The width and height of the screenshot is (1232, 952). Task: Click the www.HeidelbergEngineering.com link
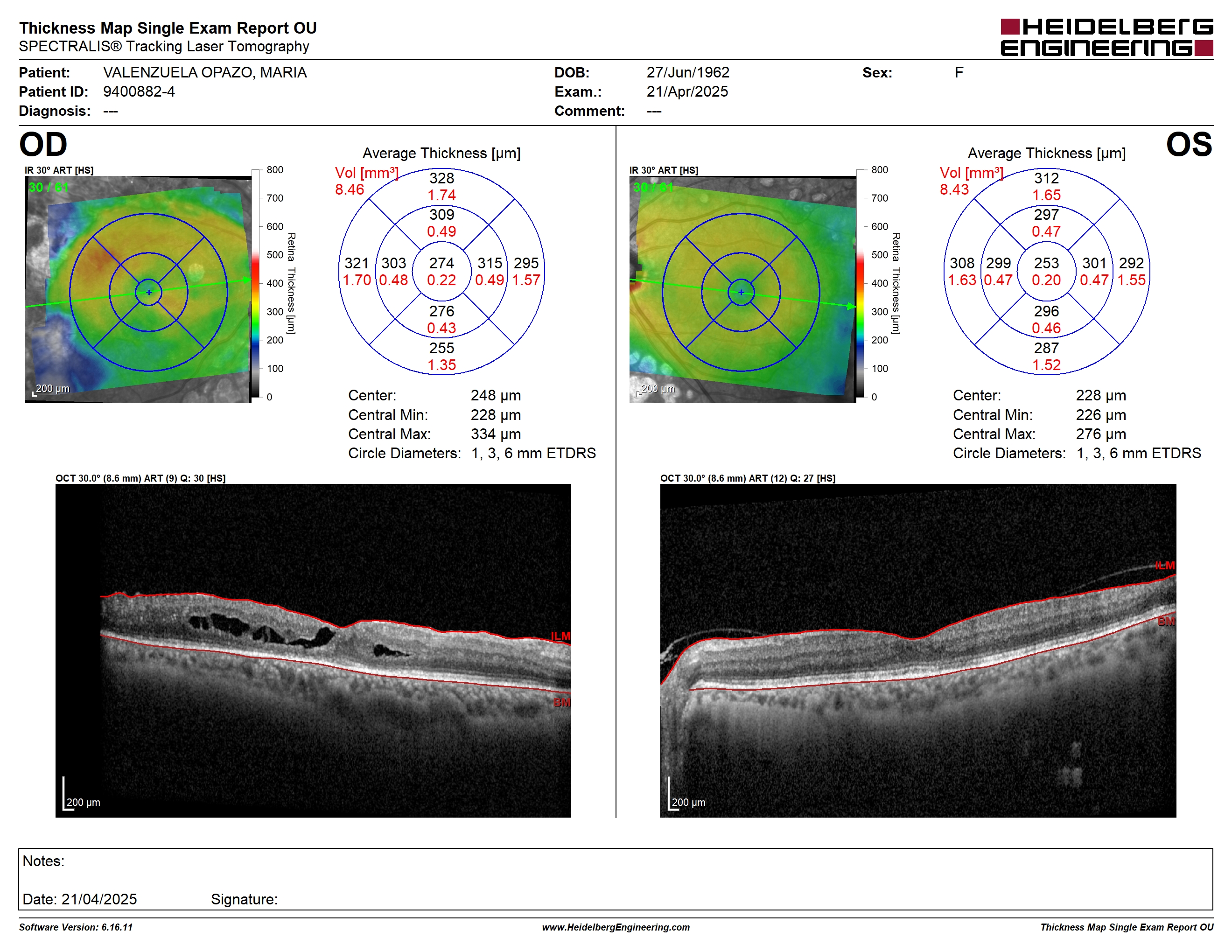pyautogui.click(x=616, y=927)
